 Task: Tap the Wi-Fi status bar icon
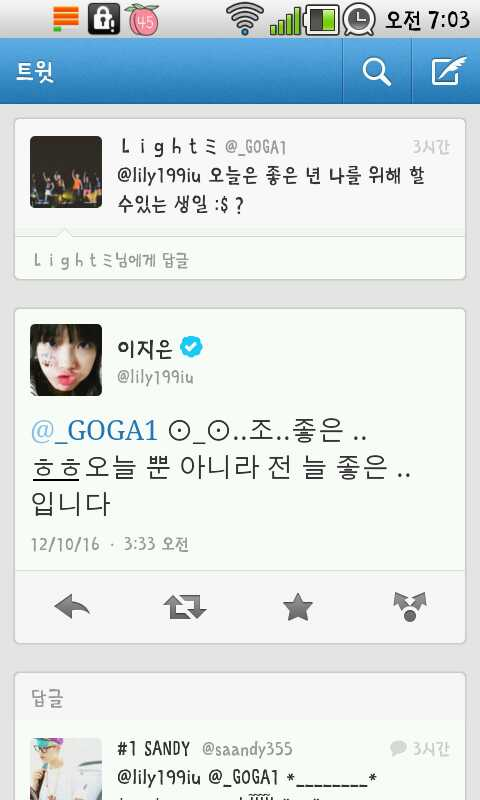245,19
